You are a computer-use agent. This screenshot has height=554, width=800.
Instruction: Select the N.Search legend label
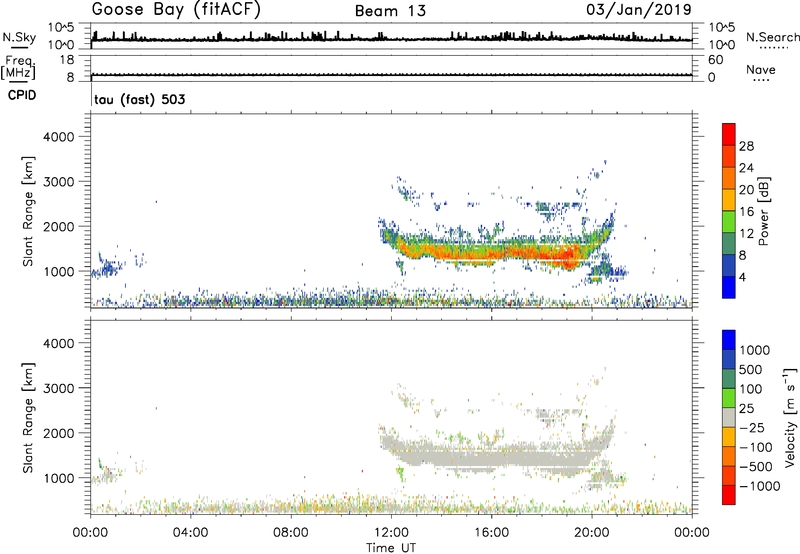772,36
